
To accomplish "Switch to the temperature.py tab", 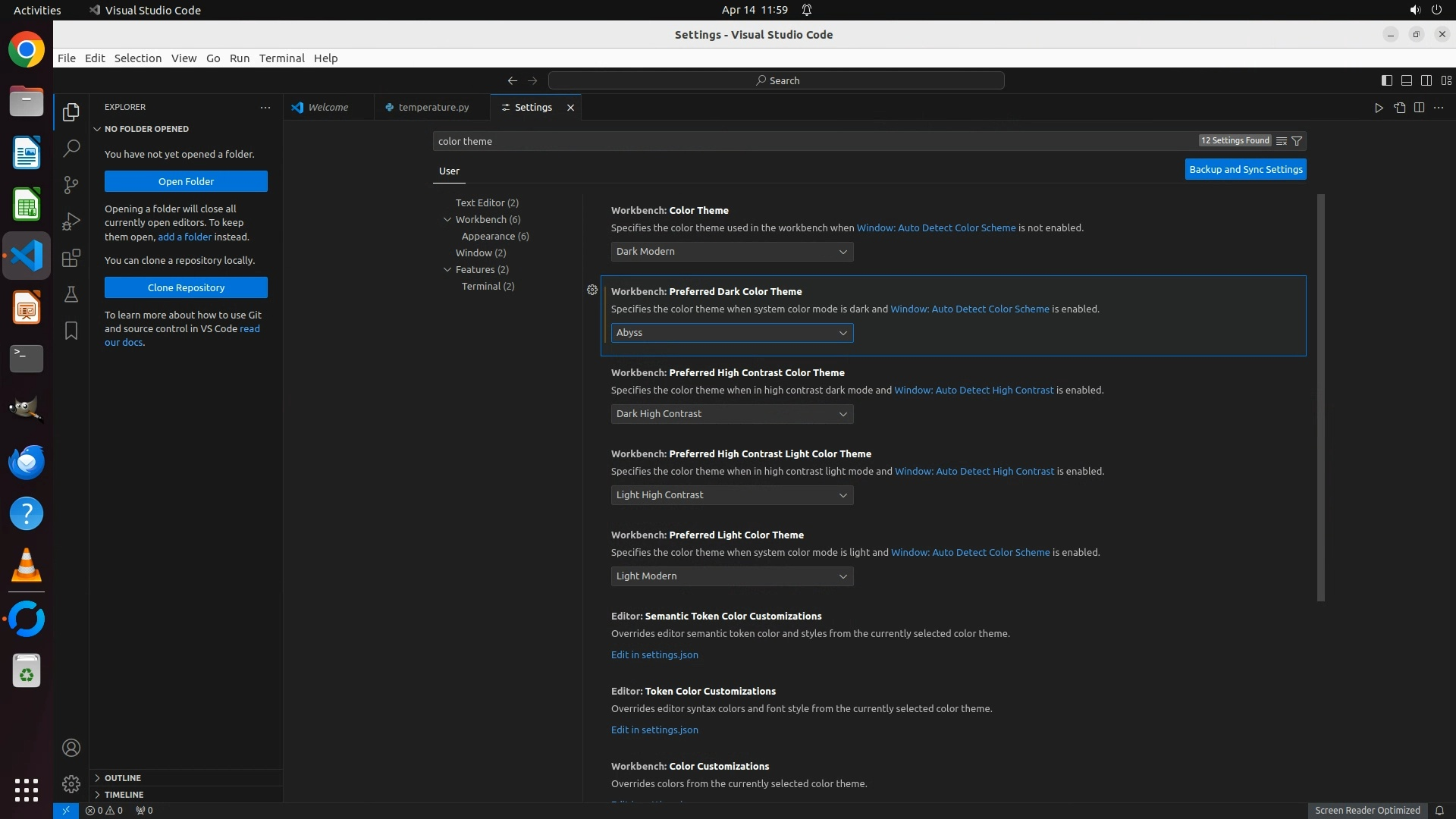I will point(433,108).
